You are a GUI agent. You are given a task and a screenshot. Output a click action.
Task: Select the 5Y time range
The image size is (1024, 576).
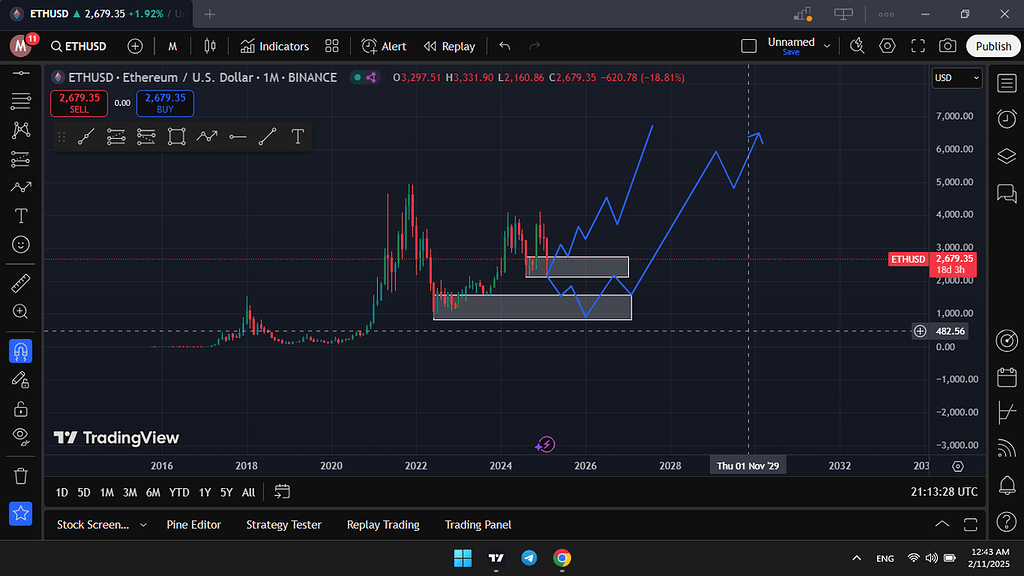coord(227,492)
